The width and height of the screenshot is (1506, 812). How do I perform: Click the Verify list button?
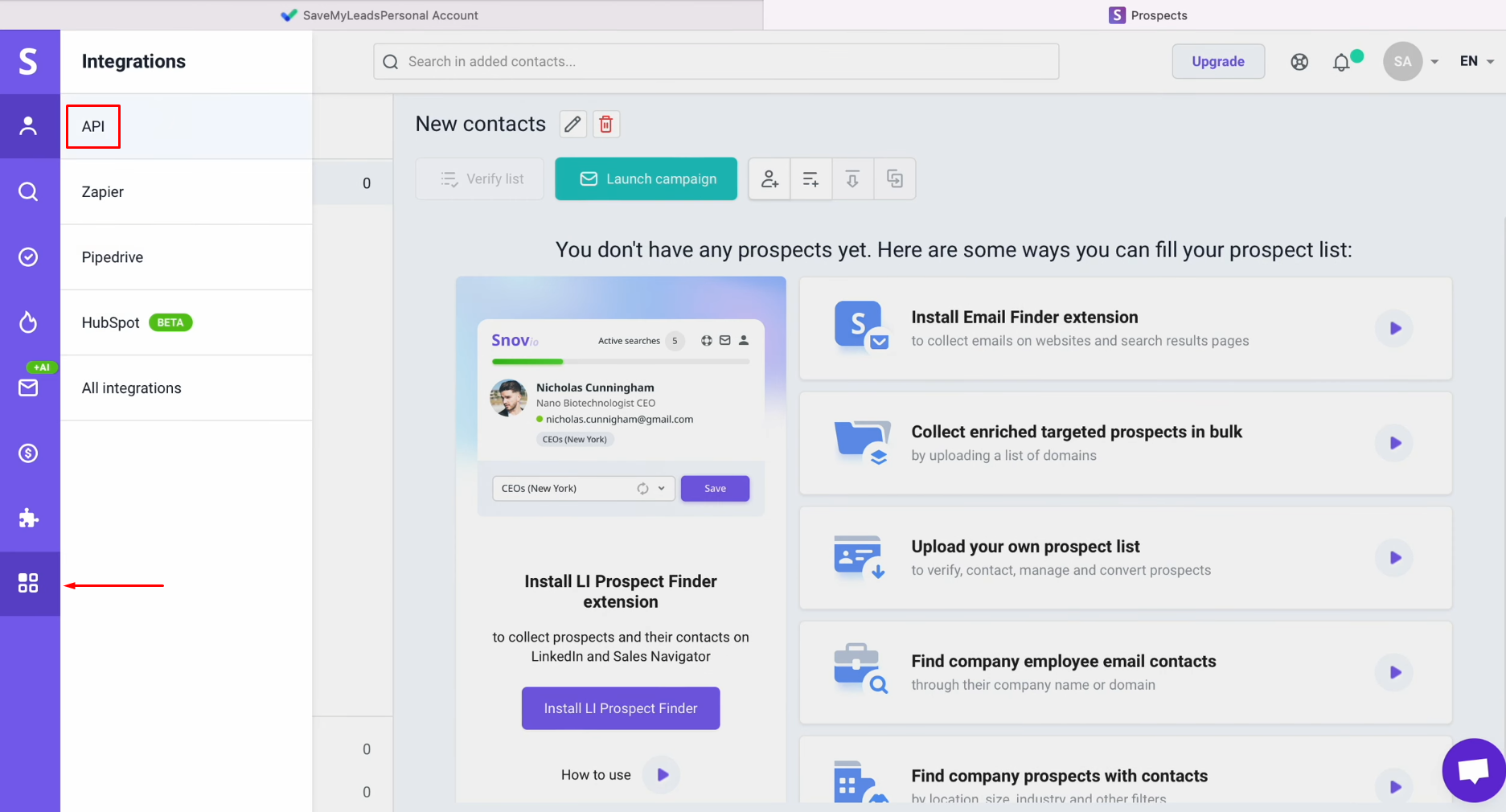click(480, 178)
